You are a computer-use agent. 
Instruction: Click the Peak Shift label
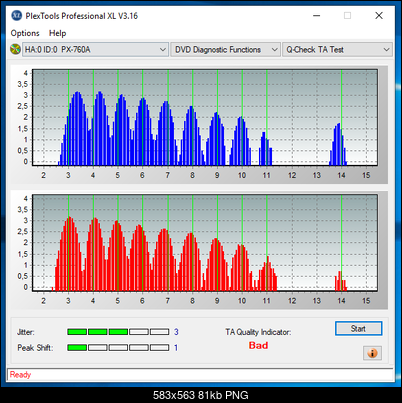pyautogui.click(x=35, y=348)
